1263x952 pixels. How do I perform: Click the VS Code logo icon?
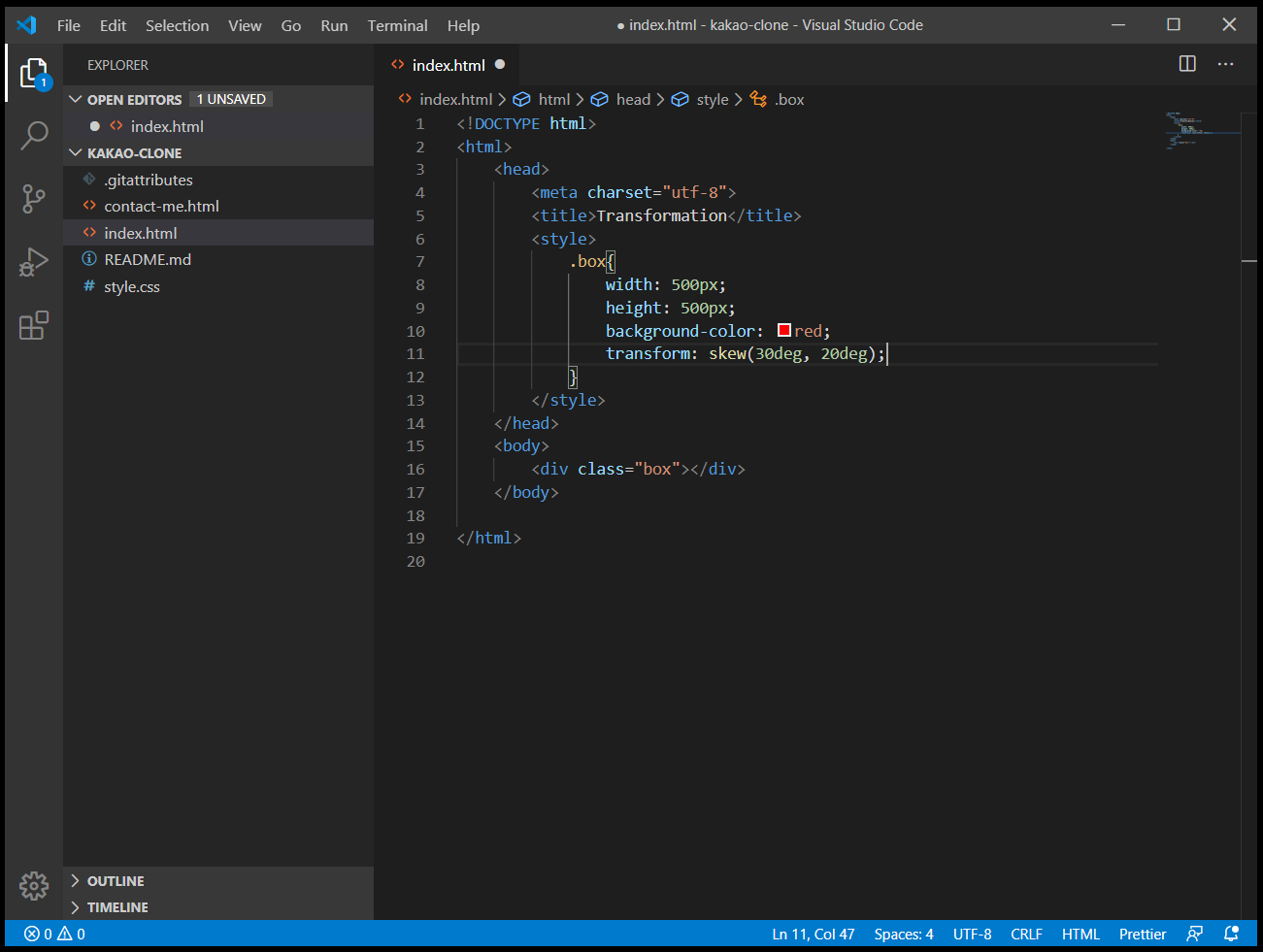[26, 25]
